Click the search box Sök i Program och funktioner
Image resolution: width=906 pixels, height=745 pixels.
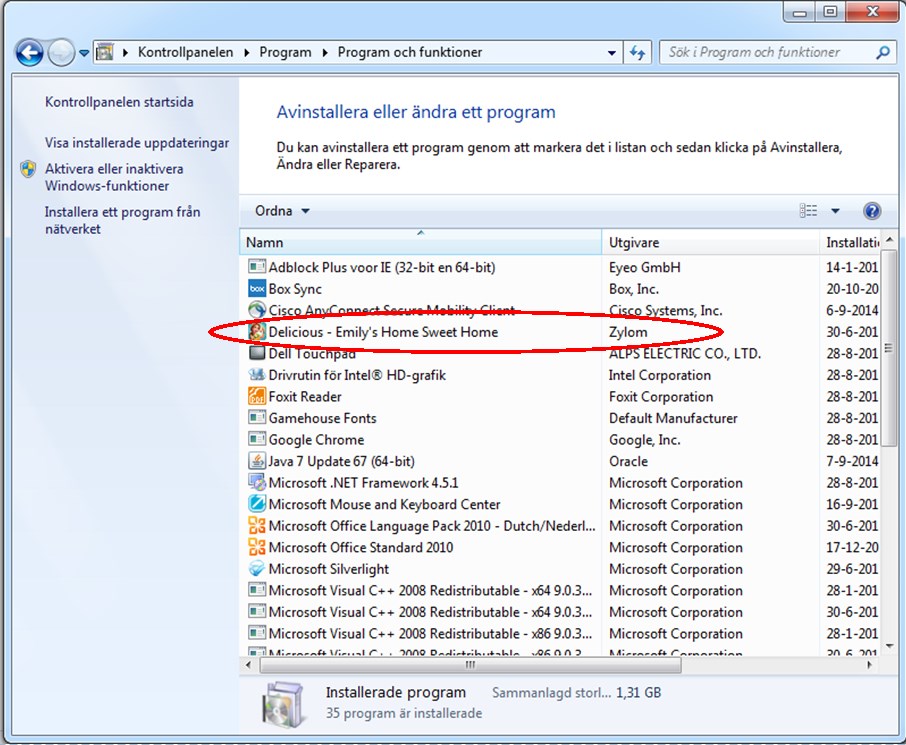click(765, 52)
